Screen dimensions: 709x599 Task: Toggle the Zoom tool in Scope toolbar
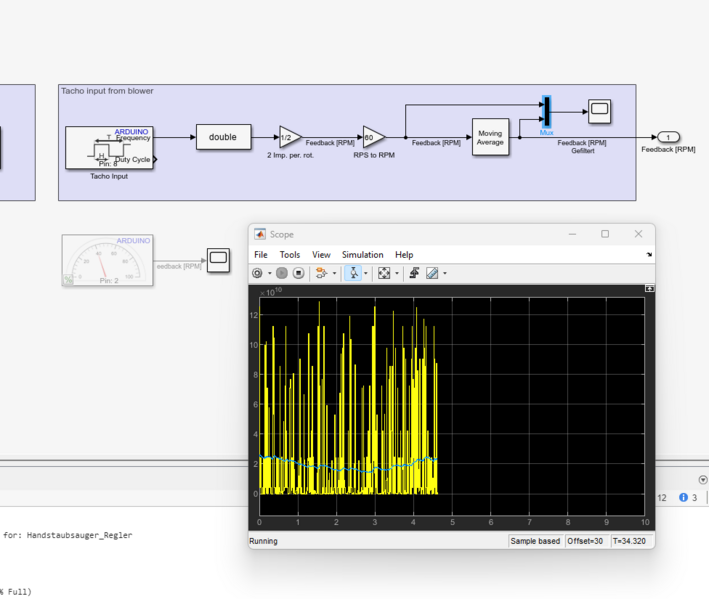click(353, 273)
